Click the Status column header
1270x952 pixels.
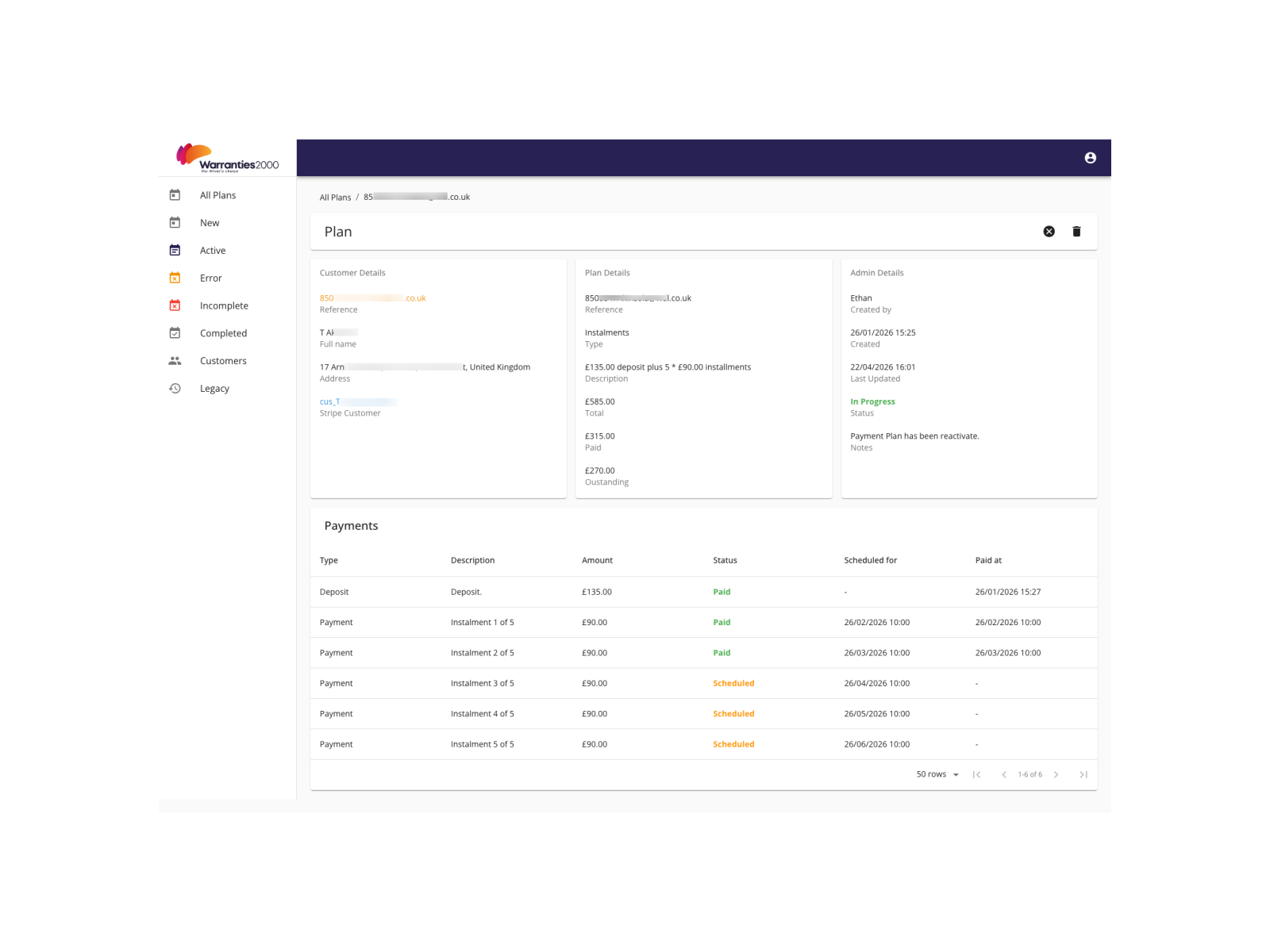pos(725,560)
